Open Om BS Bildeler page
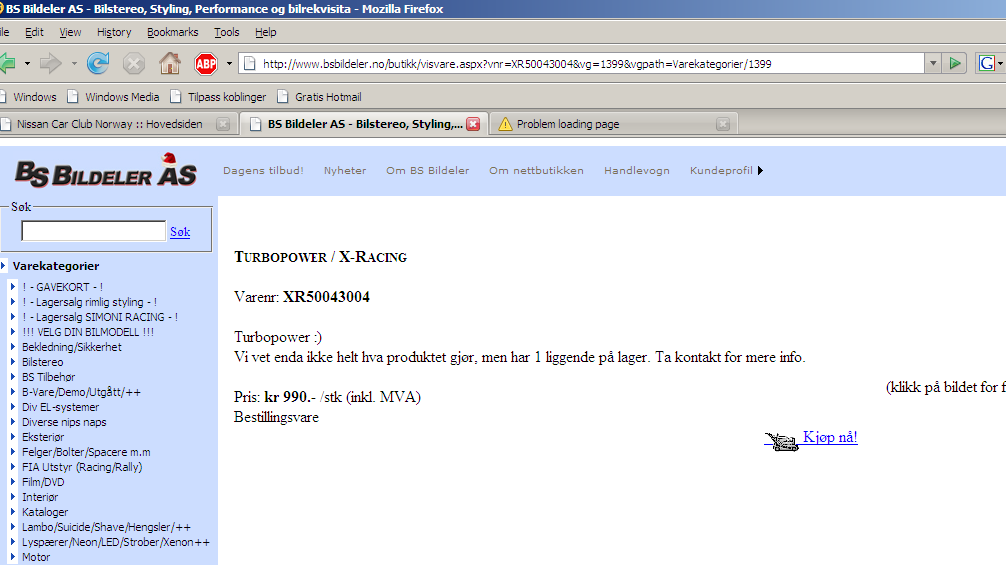The height and width of the screenshot is (565, 1006). [x=427, y=171]
